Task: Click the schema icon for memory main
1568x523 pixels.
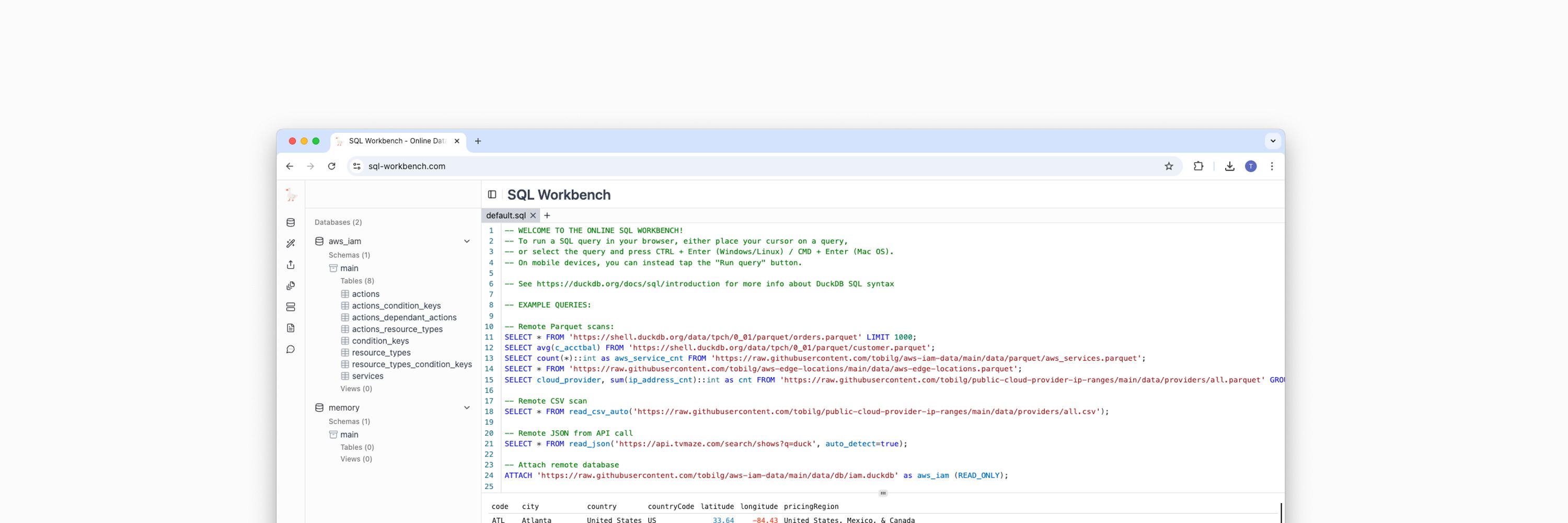Action: coord(333,434)
